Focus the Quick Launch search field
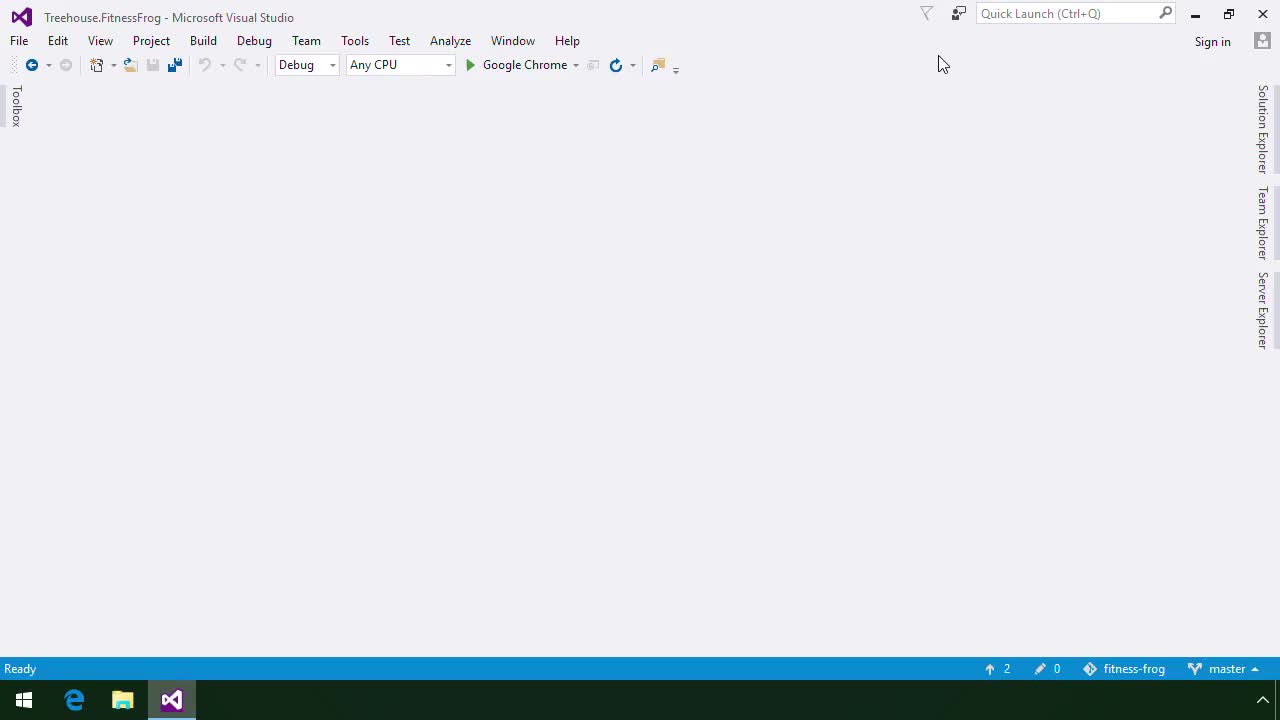 click(1066, 14)
